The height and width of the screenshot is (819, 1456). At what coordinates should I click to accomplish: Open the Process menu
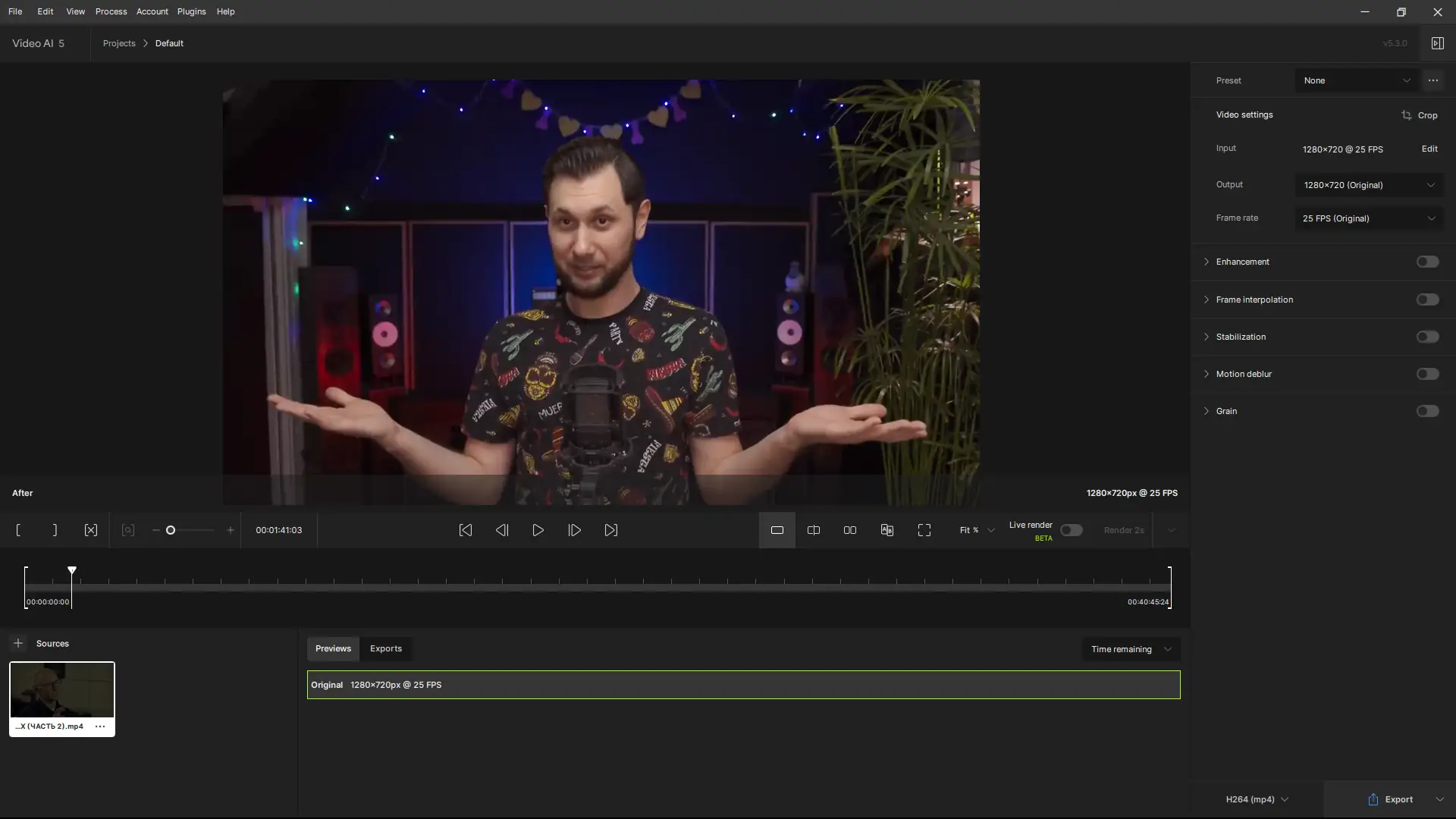tap(111, 11)
